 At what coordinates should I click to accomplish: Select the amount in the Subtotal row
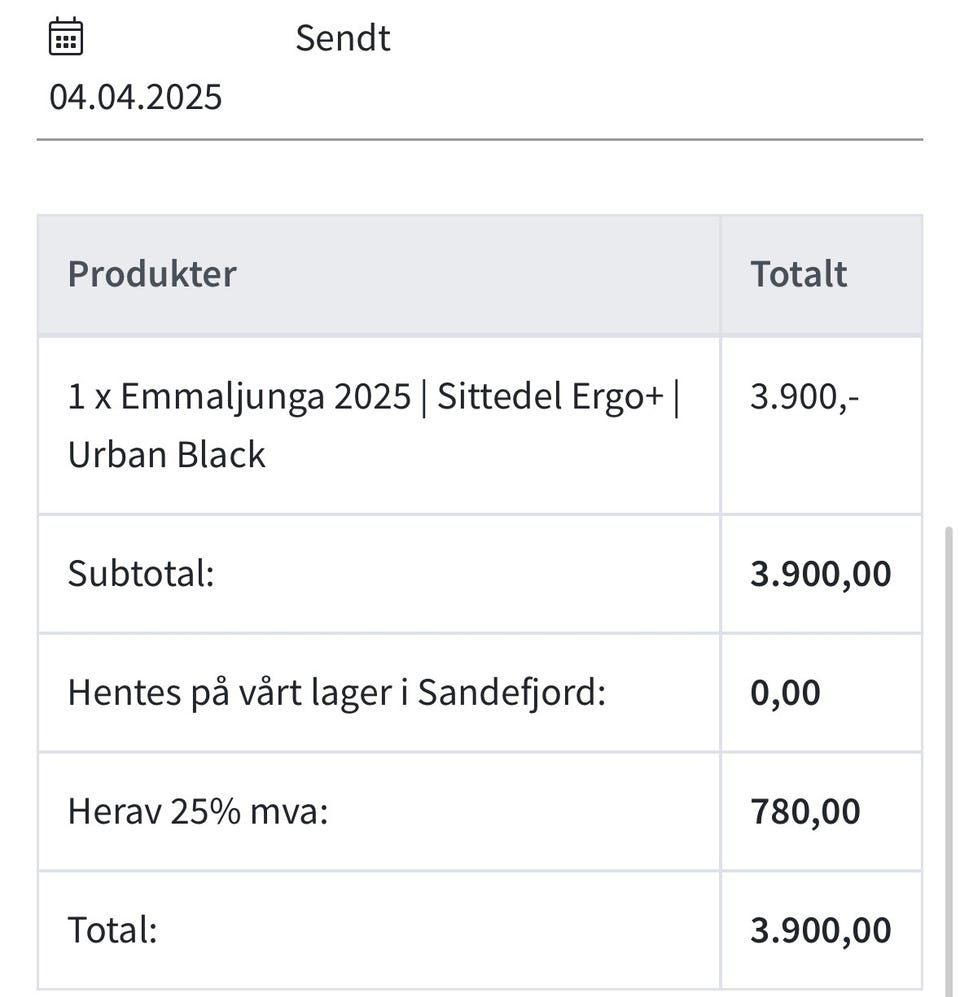click(x=820, y=574)
